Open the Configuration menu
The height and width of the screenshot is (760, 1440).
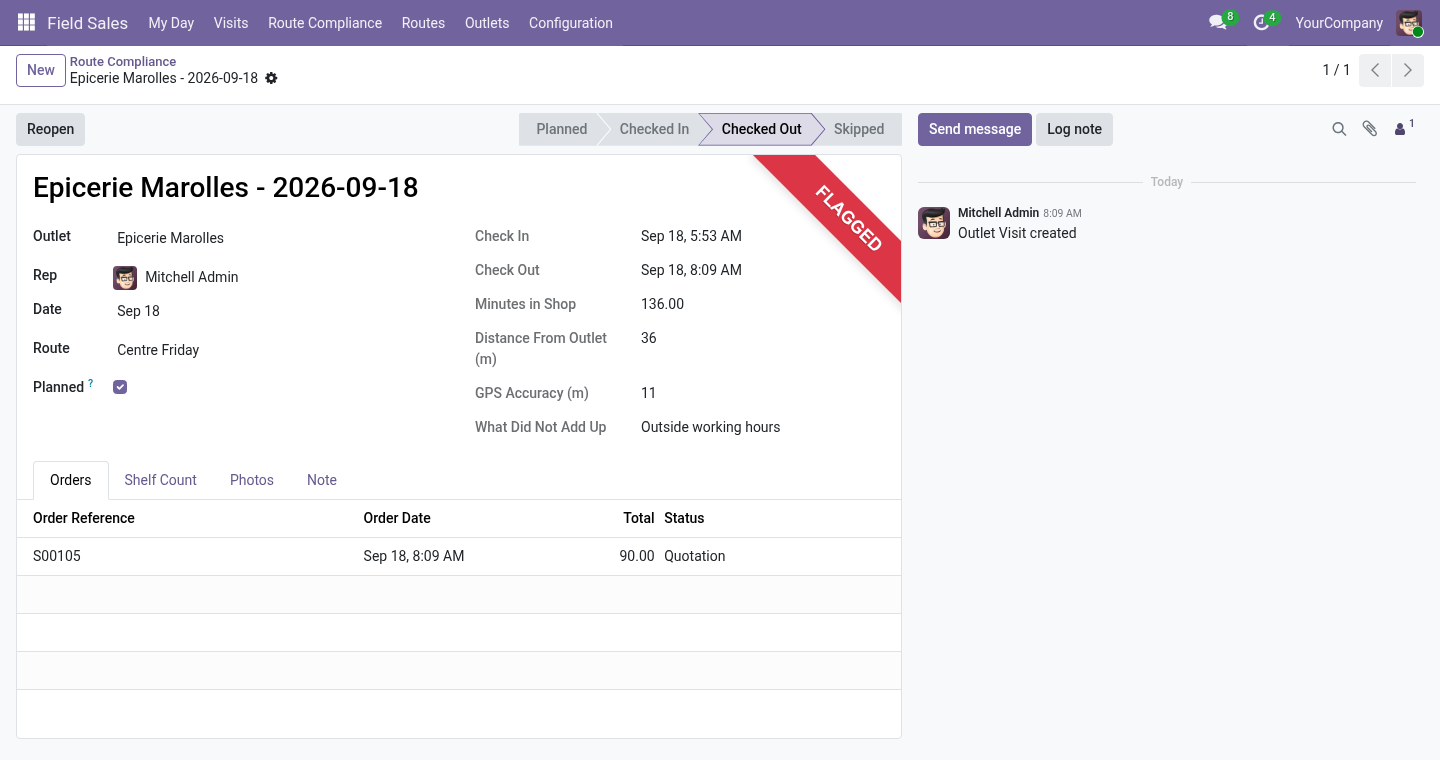571,22
